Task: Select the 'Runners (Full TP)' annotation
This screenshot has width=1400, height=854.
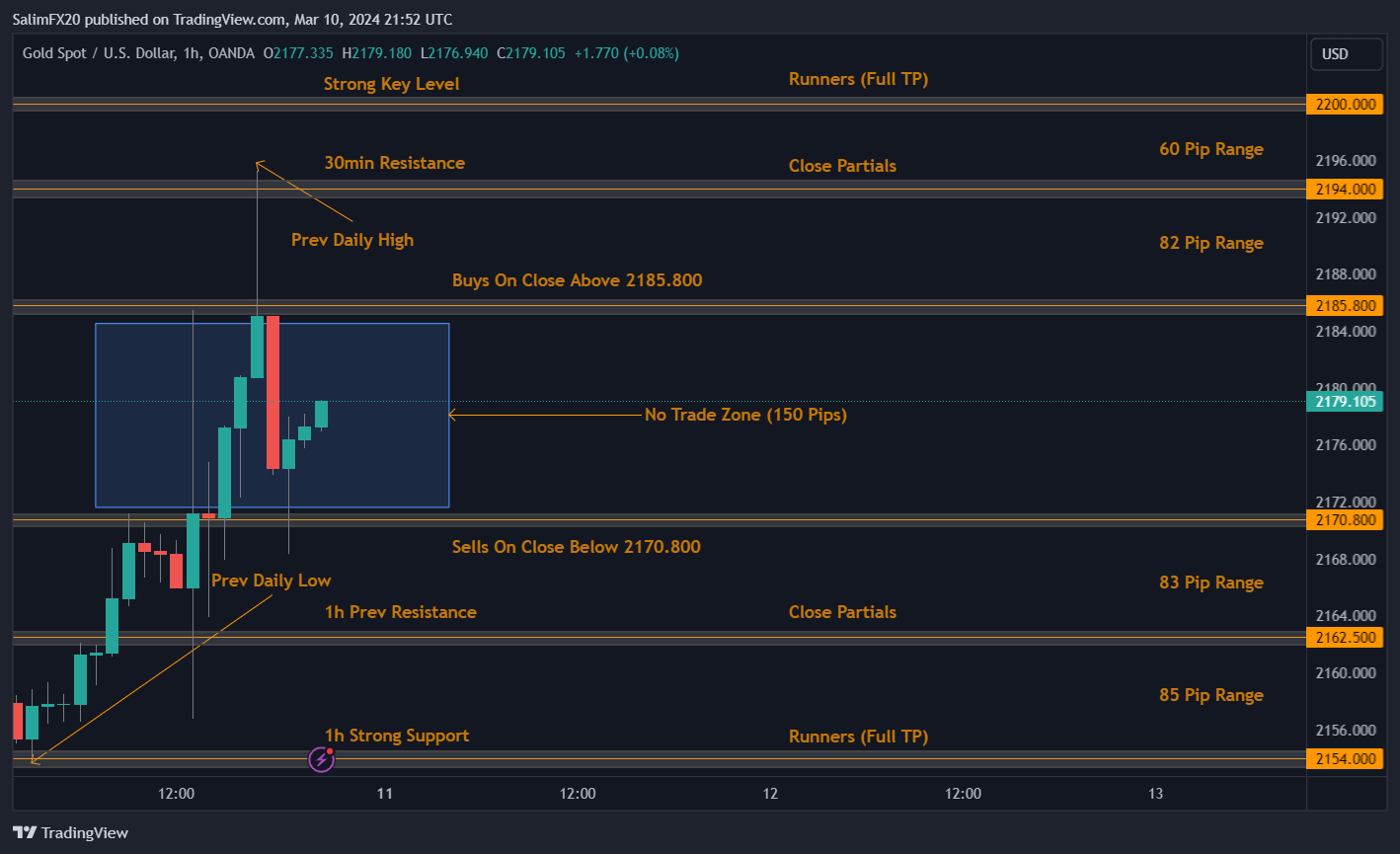Action: pyautogui.click(x=858, y=79)
